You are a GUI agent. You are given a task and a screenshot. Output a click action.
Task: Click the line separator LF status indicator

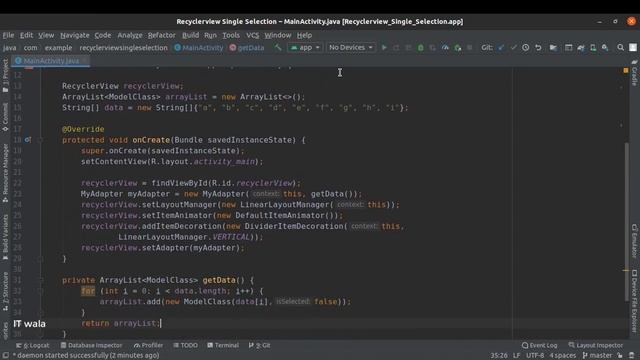(516, 356)
